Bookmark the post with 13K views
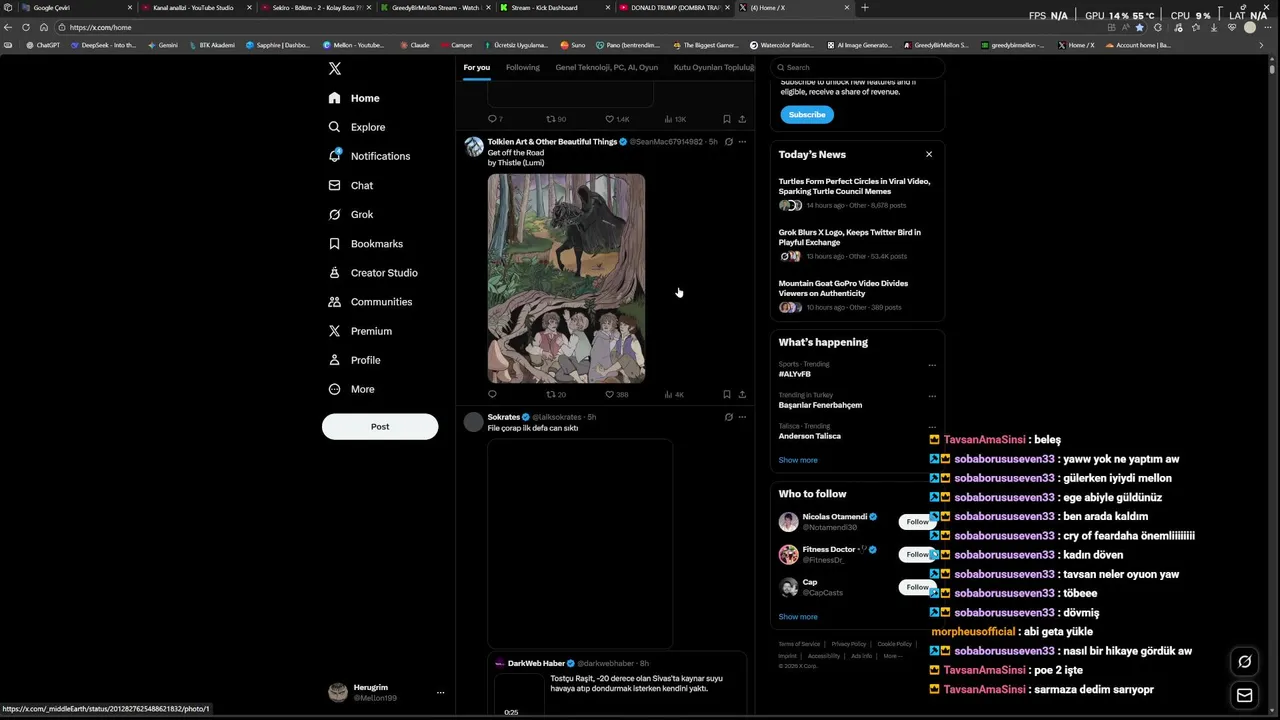Viewport: 1280px width, 720px height. click(x=727, y=119)
